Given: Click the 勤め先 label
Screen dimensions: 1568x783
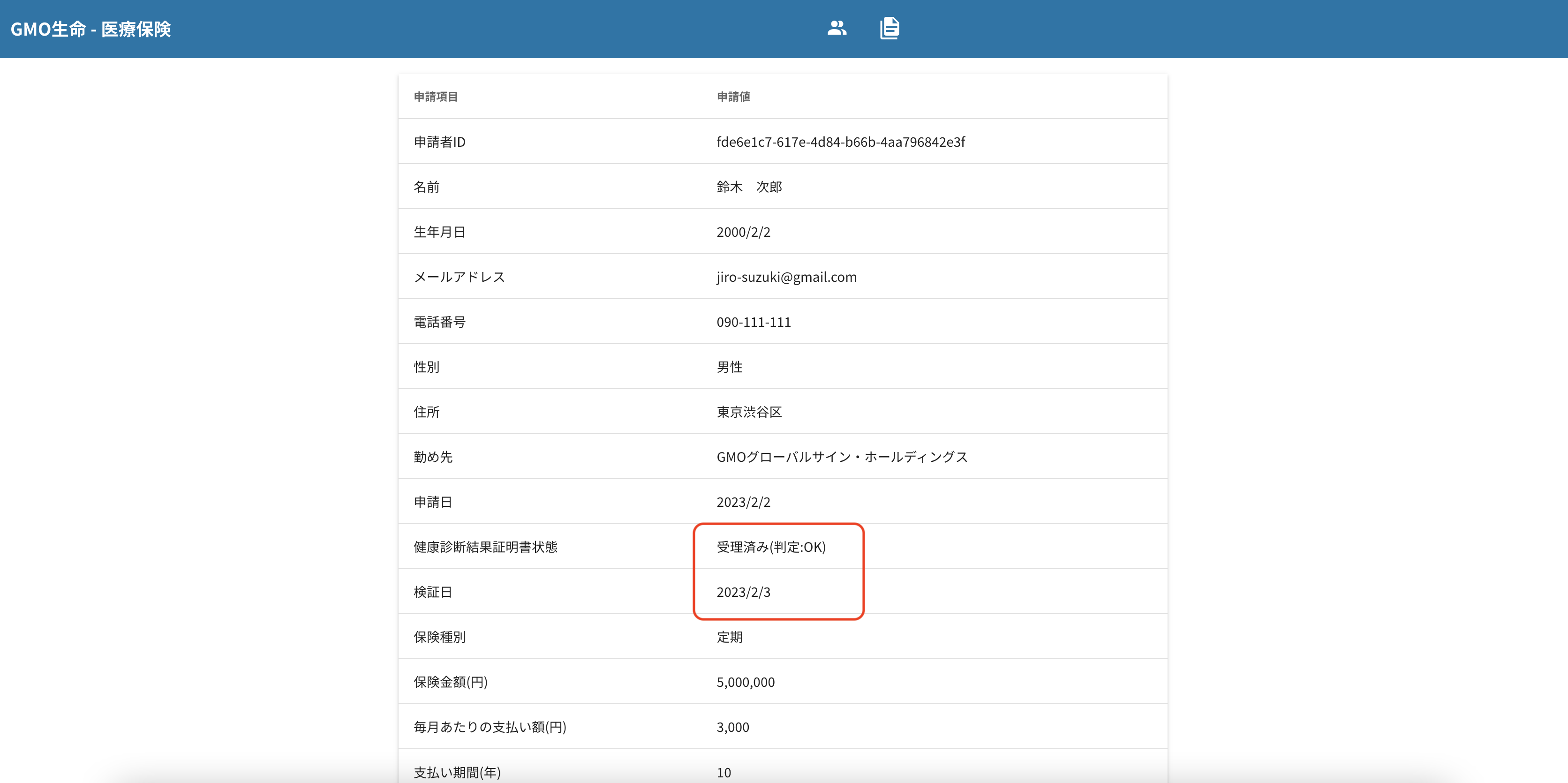Looking at the screenshot, I should click(x=433, y=457).
